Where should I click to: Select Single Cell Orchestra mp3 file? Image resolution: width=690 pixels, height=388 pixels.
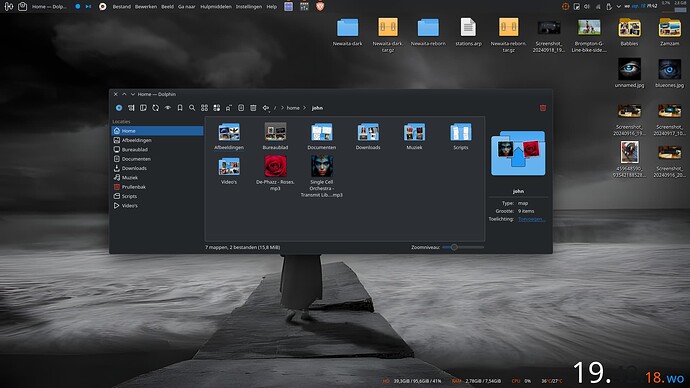(322, 176)
